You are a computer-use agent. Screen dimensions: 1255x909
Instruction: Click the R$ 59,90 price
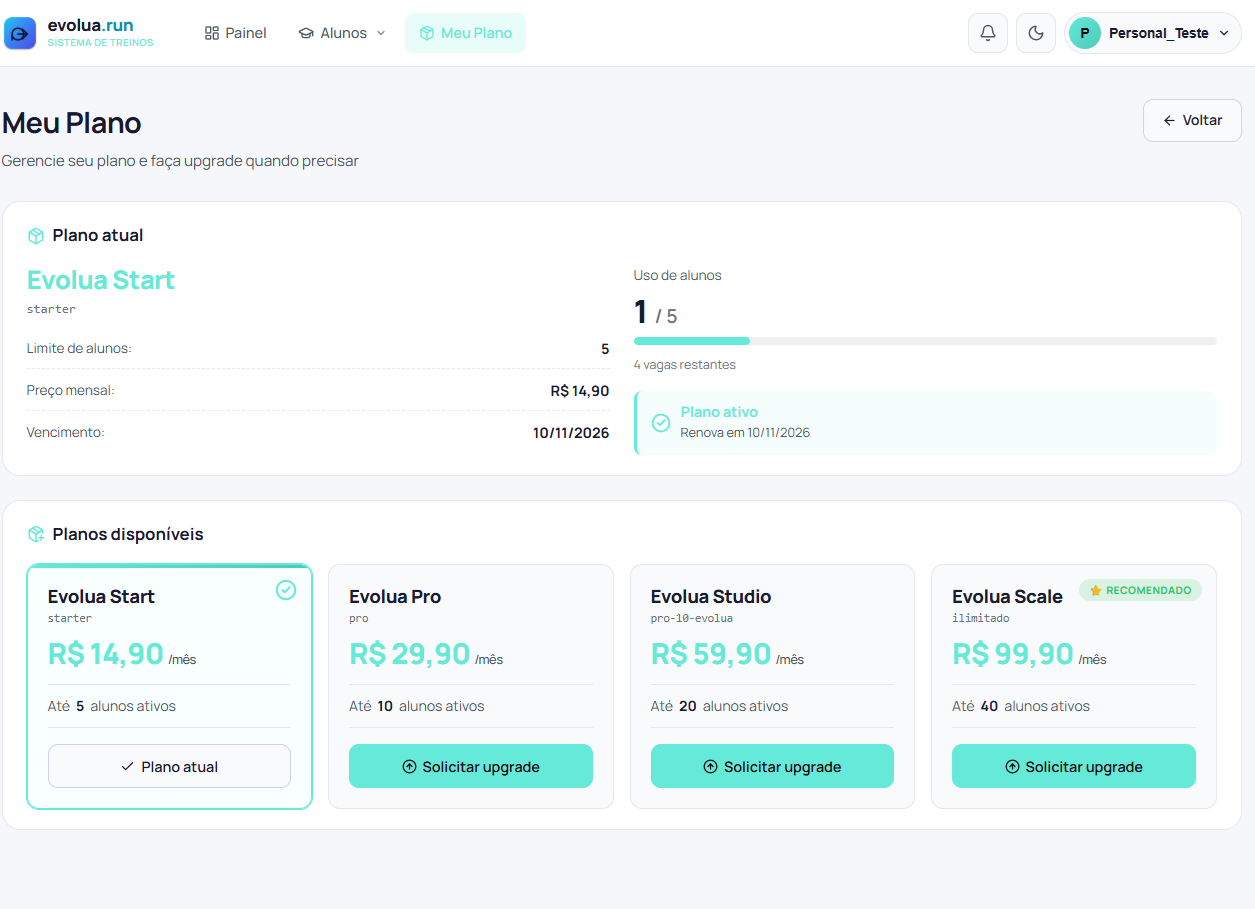point(711,654)
